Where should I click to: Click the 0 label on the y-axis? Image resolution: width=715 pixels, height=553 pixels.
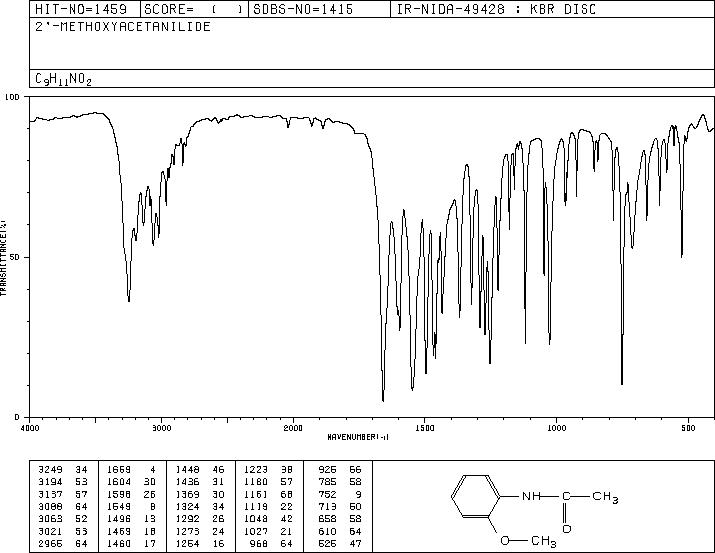point(17,417)
